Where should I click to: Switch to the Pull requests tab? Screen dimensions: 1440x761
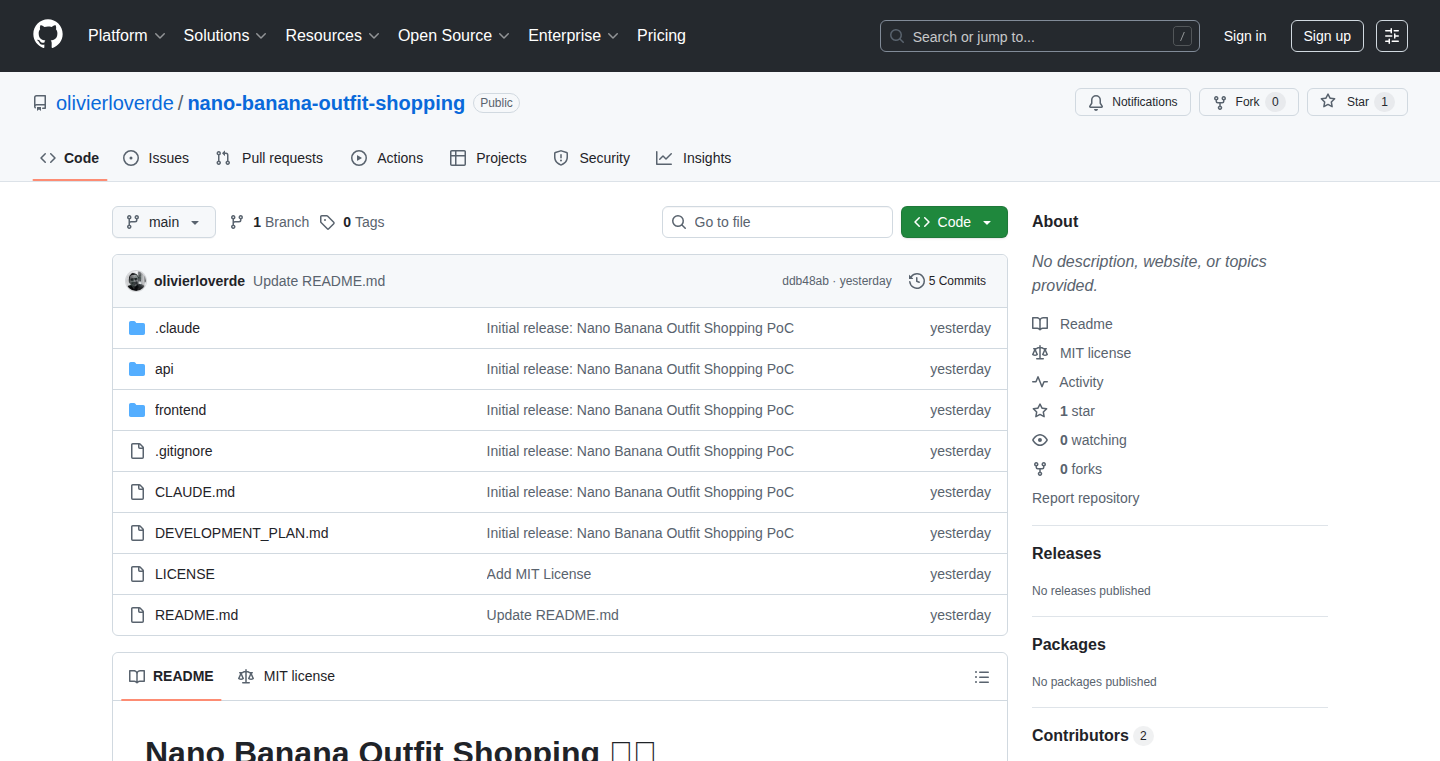pos(270,158)
